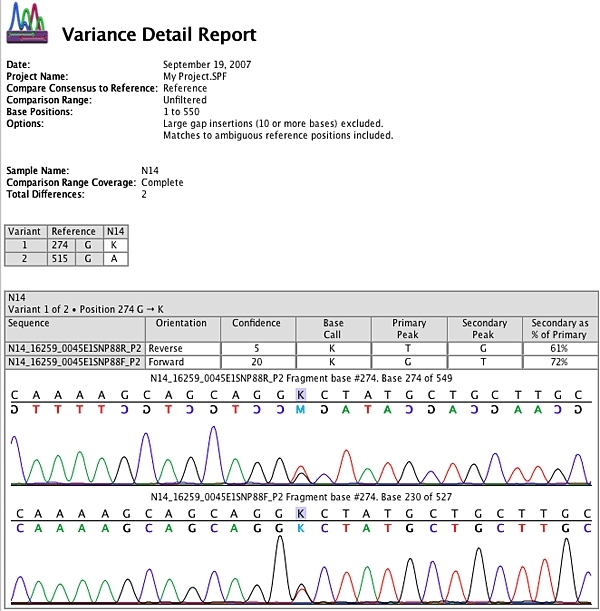The height and width of the screenshot is (611, 600).
Task: Select row N14_16259_0045E1SNP88R_P2 sequence name
Action: [x=75, y=348]
